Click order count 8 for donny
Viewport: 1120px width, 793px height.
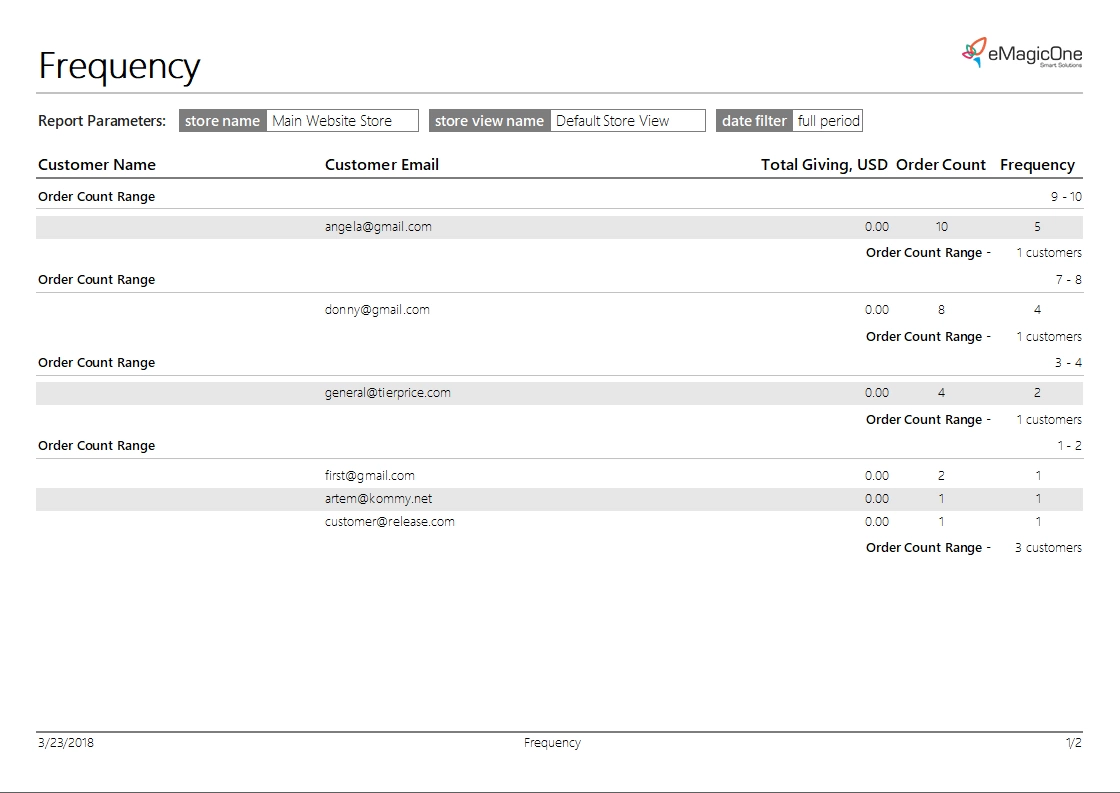pyautogui.click(x=941, y=309)
